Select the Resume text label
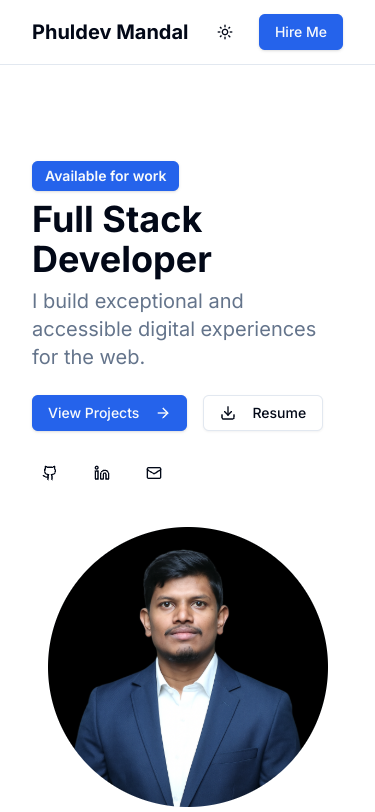The width and height of the screenshot is (375, 812). point(279,413)
